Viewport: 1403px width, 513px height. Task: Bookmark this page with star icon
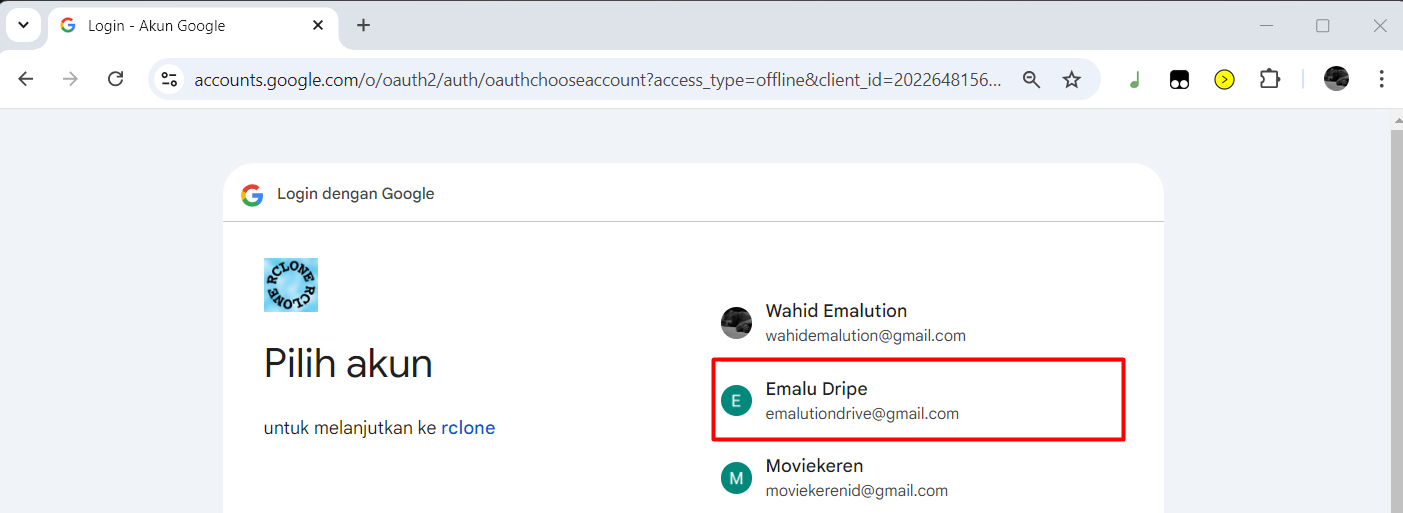(x=1072, y=80)
